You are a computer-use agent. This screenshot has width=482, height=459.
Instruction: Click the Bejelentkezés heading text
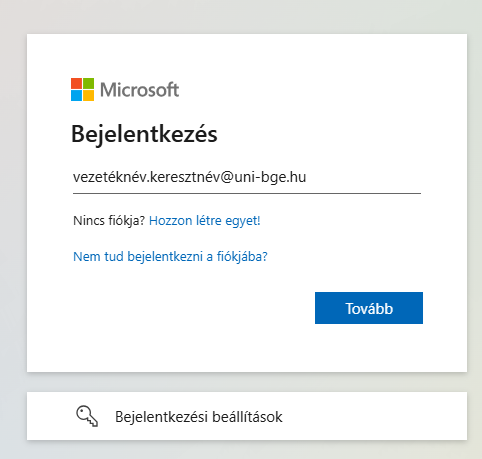coord(144,134)
